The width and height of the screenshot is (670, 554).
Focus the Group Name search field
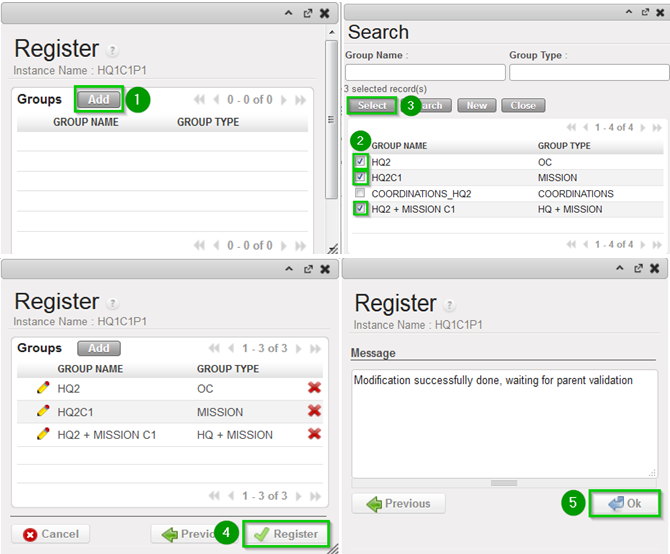pyautogui.click(x=425, y=73)
